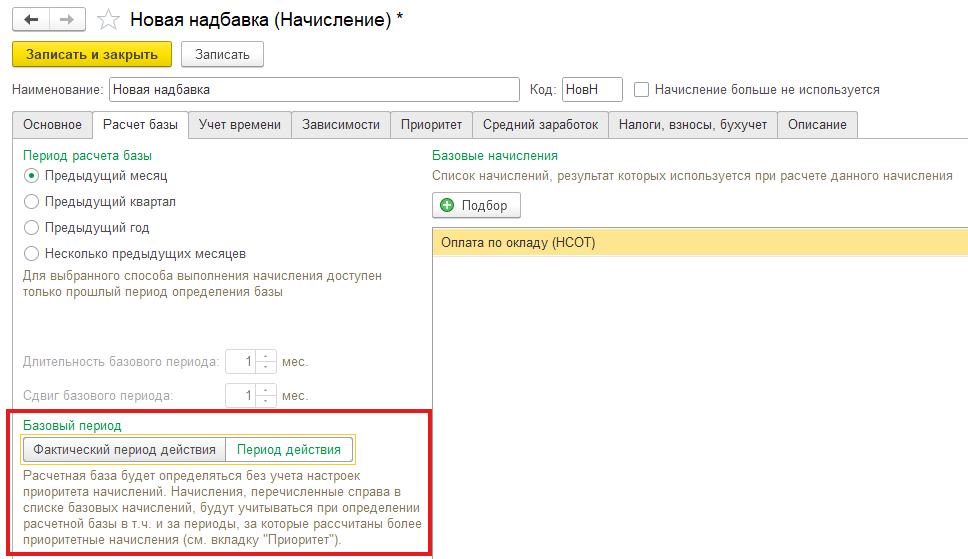
Task: Increase Длительность базового периода value
Action: (265, 356)
